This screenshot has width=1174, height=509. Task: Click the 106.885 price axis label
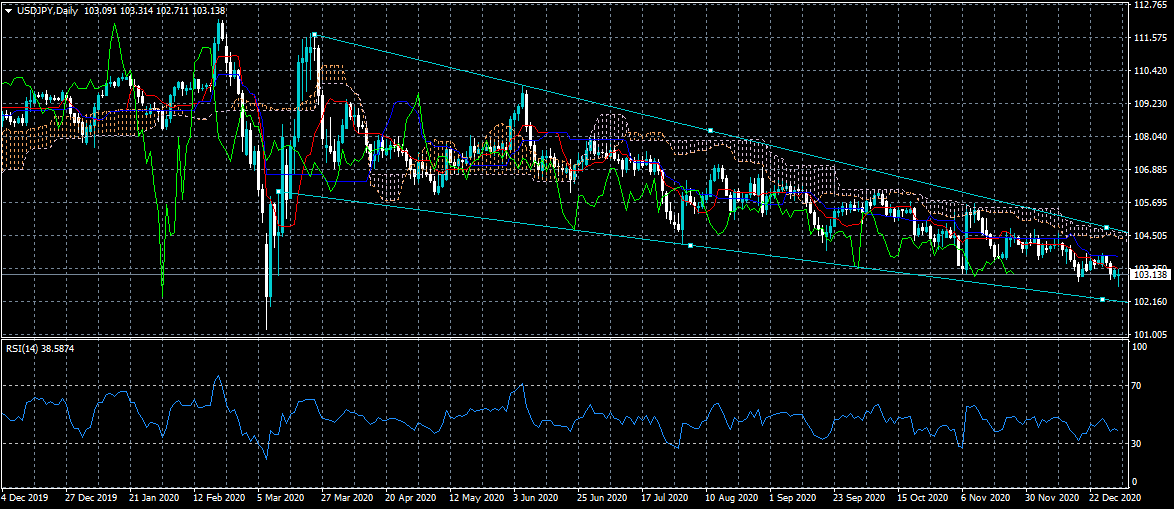pos(1151,169)
